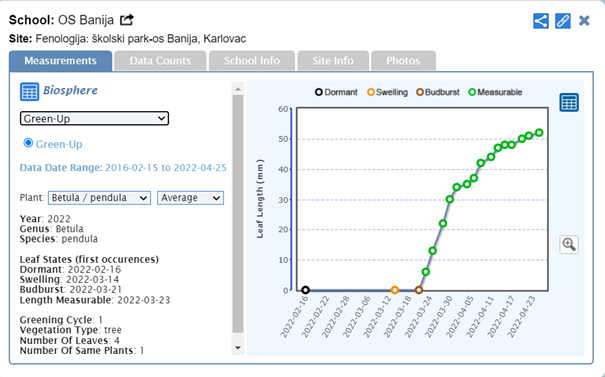Open the Green-Up protocol dropdown
Image resolution: width=605 pixels, height=377 pixels.
pyautogui.click(x=94, y=118)
